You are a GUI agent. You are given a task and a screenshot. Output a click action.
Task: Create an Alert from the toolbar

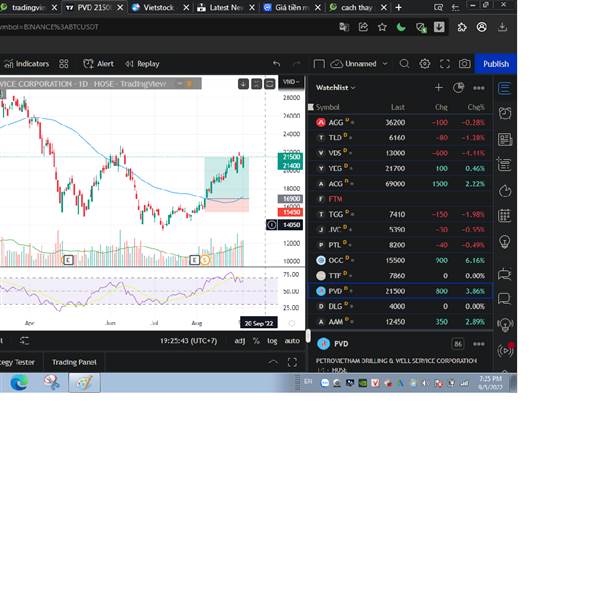coord(98,64)
